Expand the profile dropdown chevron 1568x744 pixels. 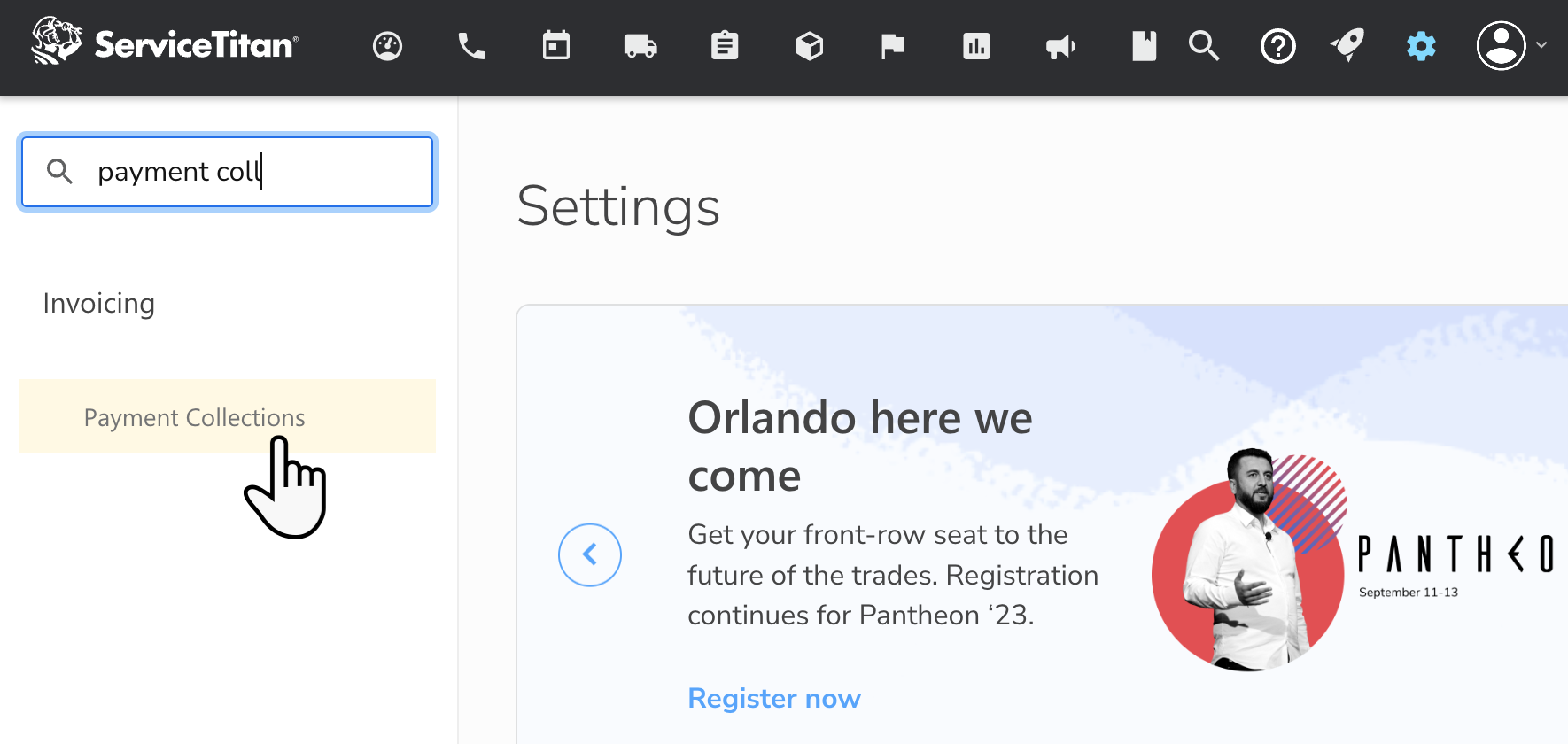[1541, 45]
